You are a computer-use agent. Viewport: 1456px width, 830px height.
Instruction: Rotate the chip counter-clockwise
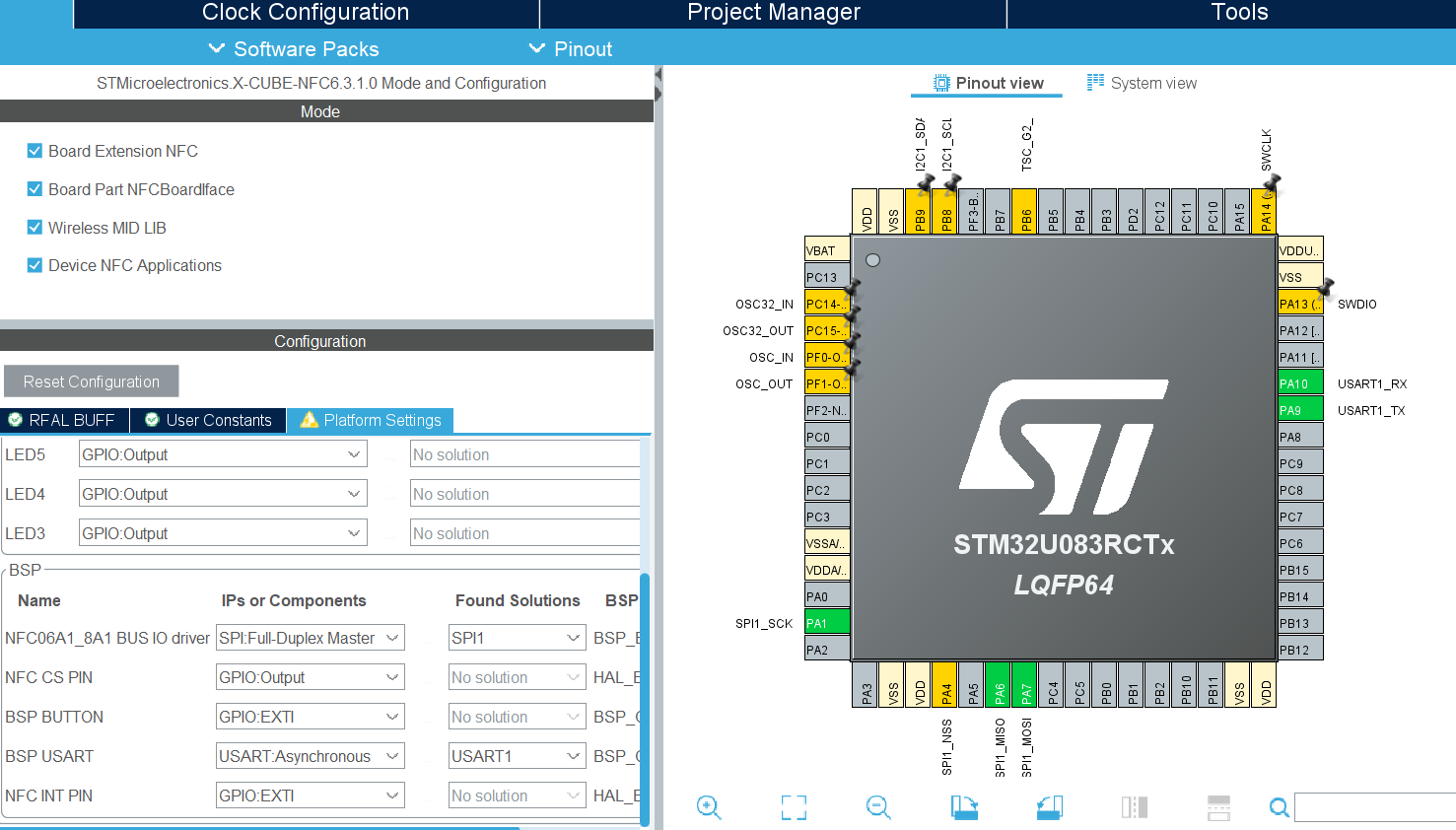(x=1049, y=807)
